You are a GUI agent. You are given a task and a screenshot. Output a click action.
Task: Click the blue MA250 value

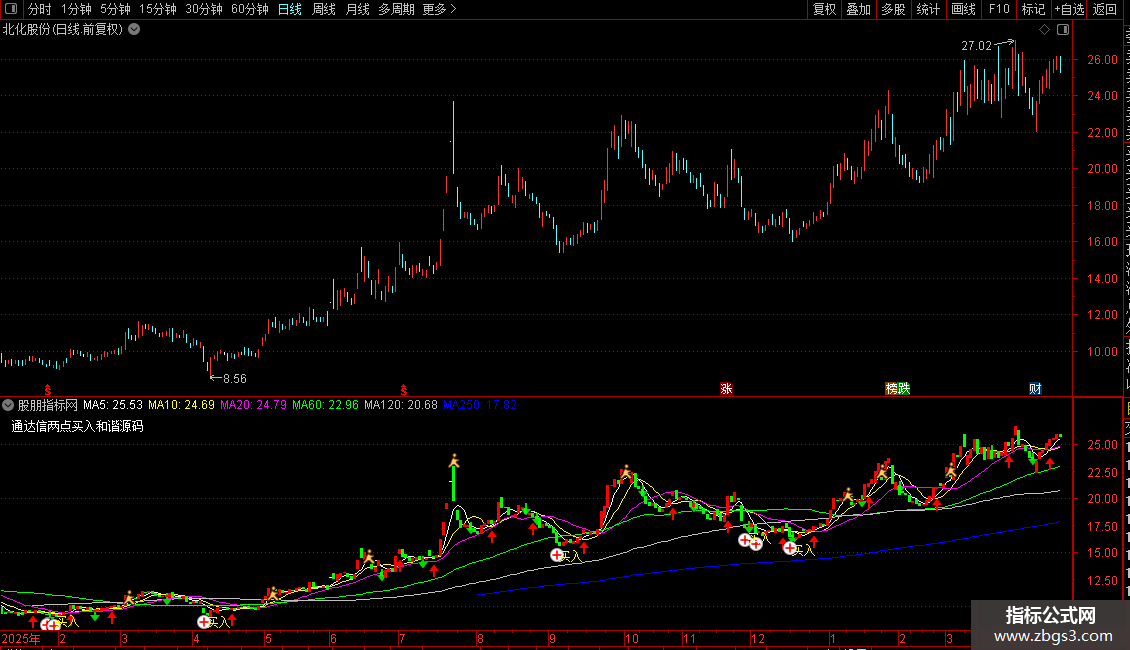pyautogui.click(x=479, y=405)
